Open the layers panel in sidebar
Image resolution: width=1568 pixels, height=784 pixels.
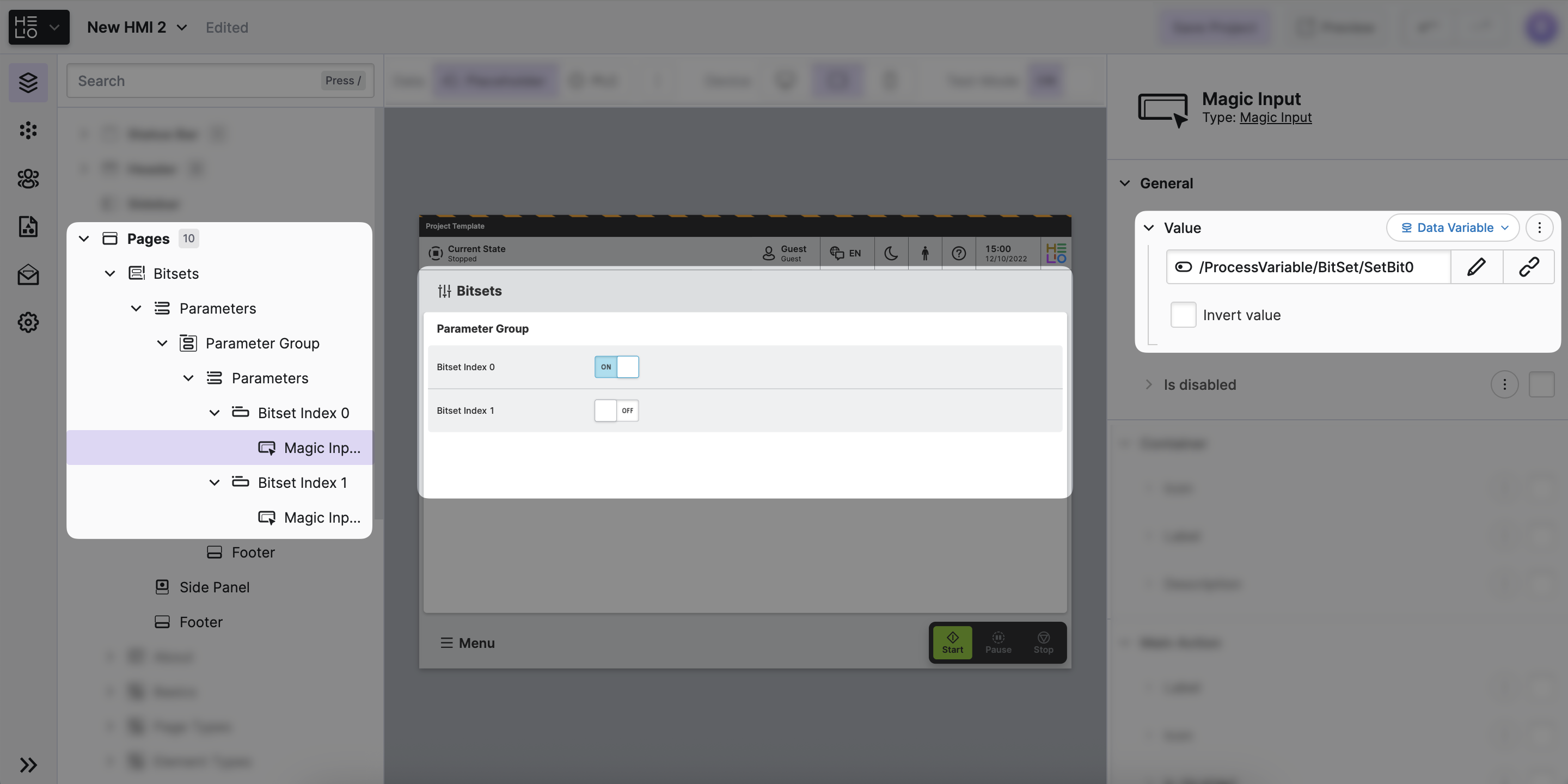(x=28, y=82)
